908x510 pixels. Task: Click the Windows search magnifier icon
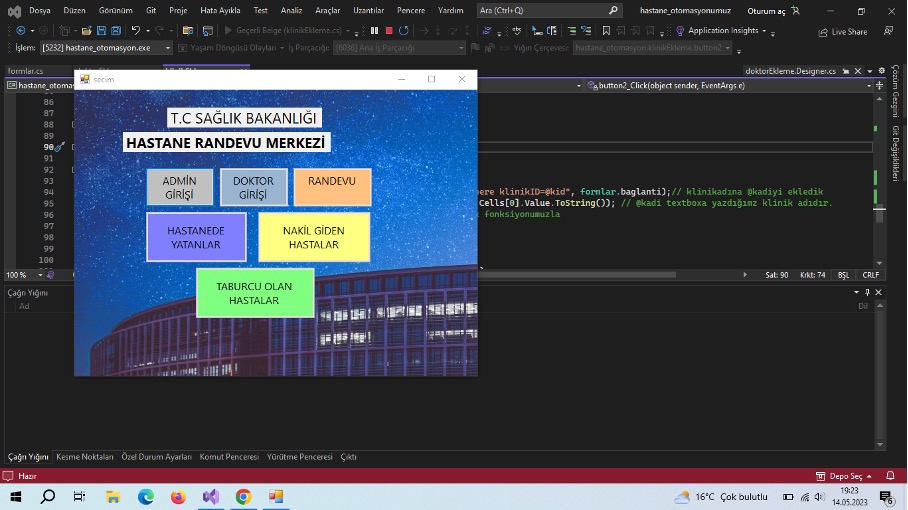pyautogui.click(x=47, y=496)
